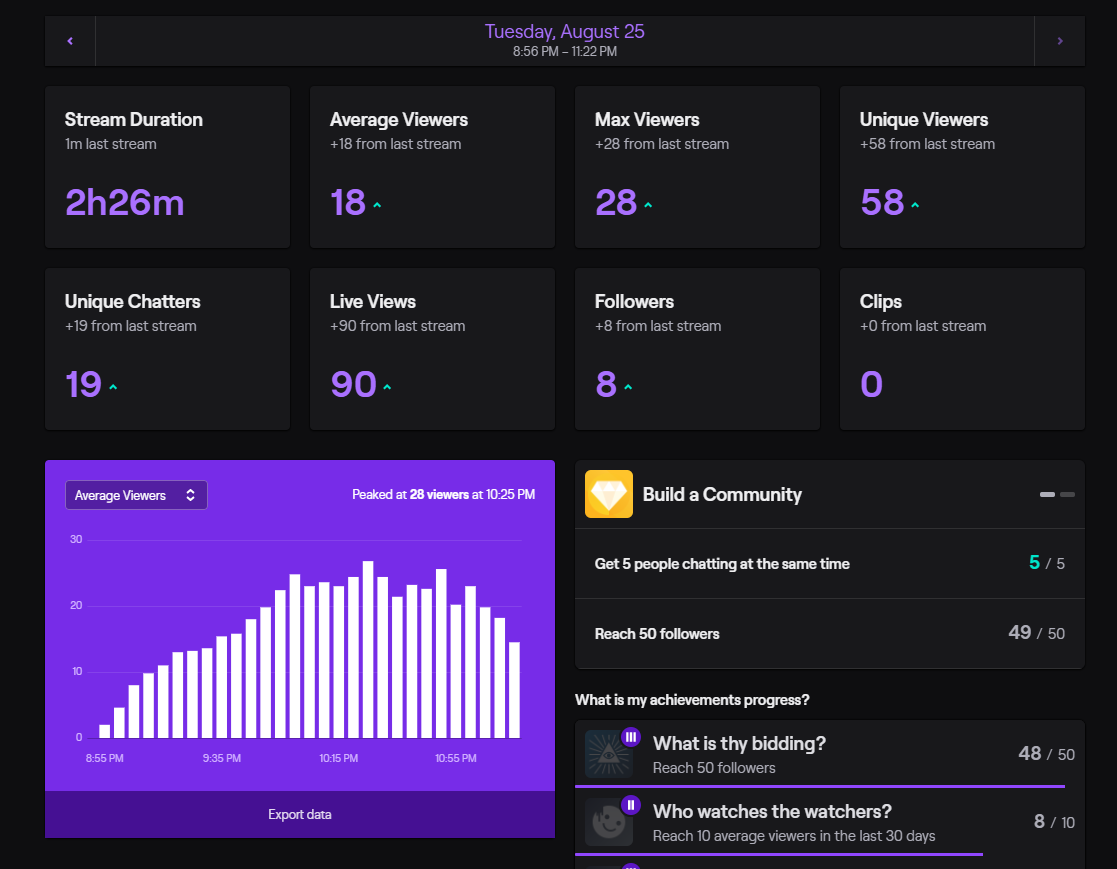This screenshot has width=1117, height=869.
Task: Click the right chevron to view next stream
Action: tap(1060, 40)
